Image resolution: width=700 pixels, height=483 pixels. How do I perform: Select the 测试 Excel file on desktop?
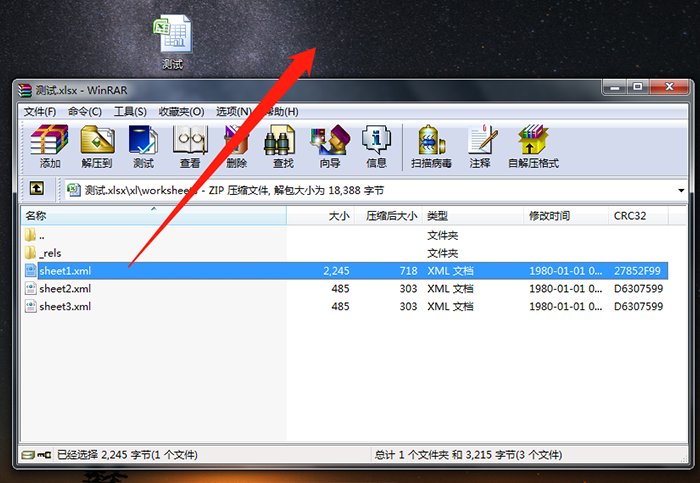(x=173, y=41)
